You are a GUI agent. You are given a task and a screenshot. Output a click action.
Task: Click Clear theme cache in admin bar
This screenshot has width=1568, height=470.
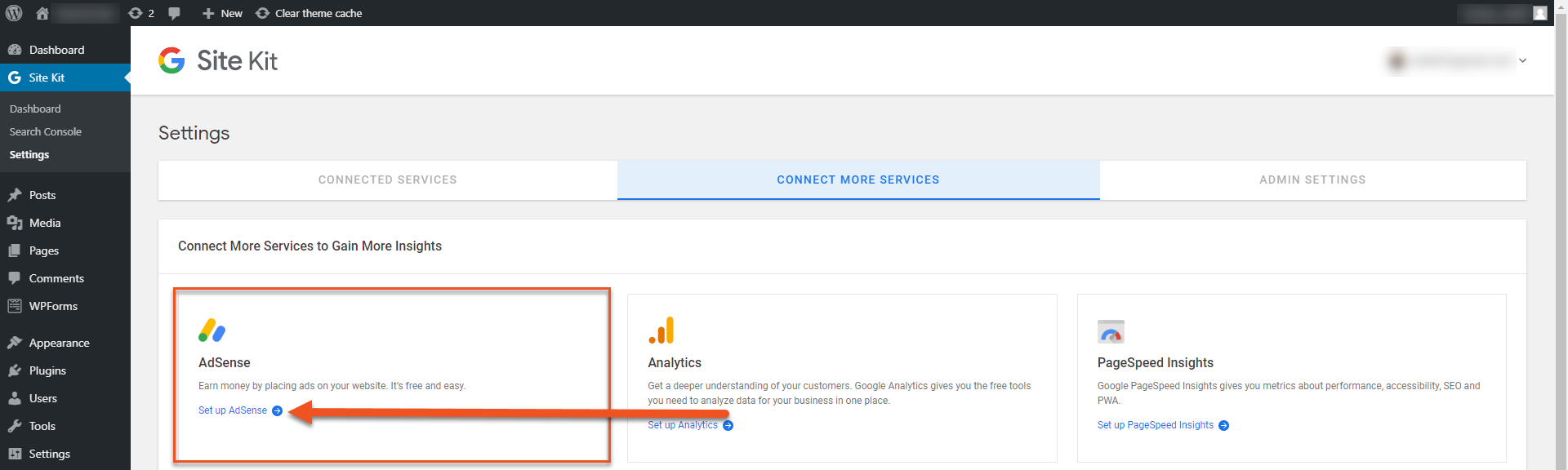click(309, 13)
